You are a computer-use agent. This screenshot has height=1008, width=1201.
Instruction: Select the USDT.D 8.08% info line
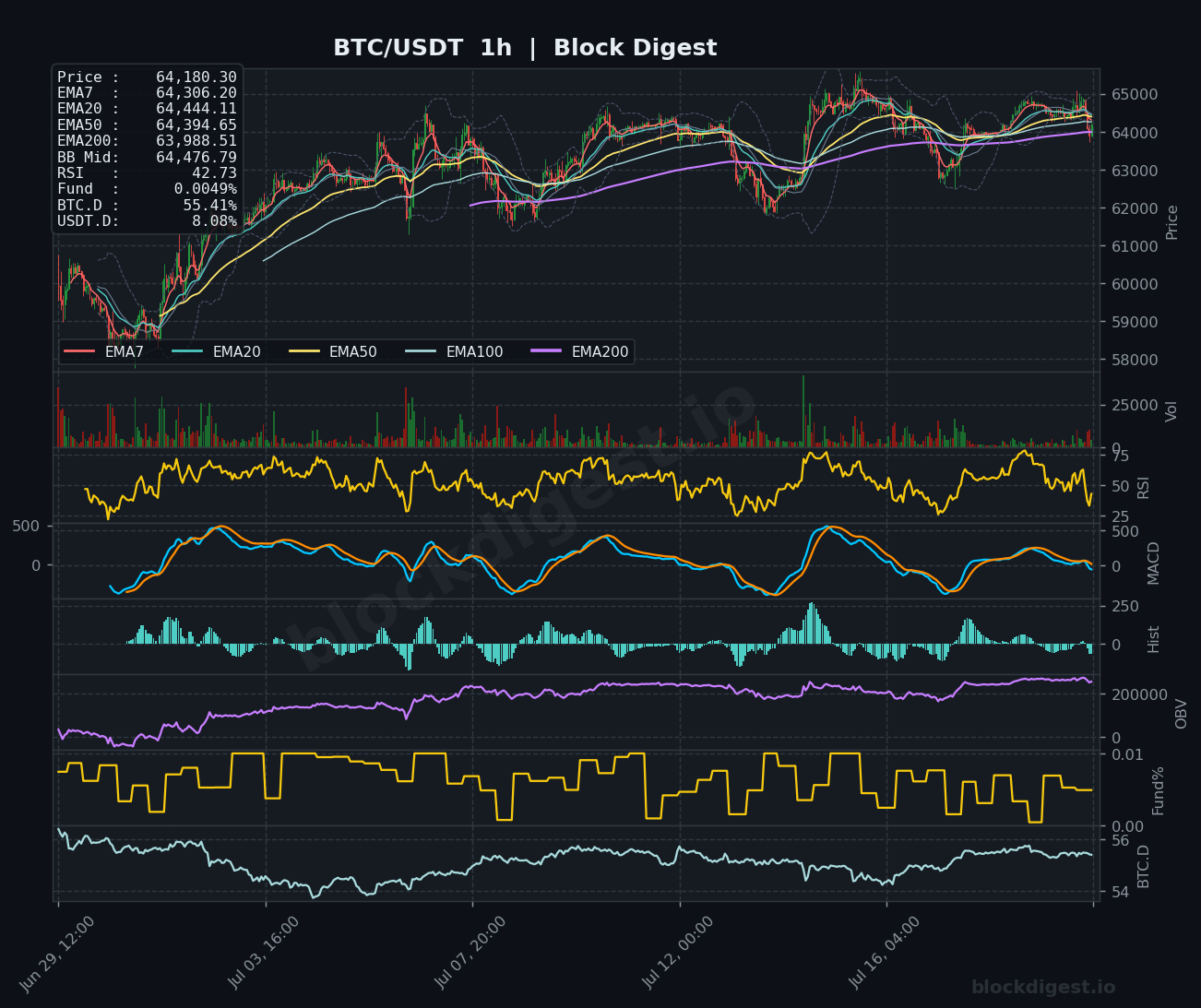[147, 221]
